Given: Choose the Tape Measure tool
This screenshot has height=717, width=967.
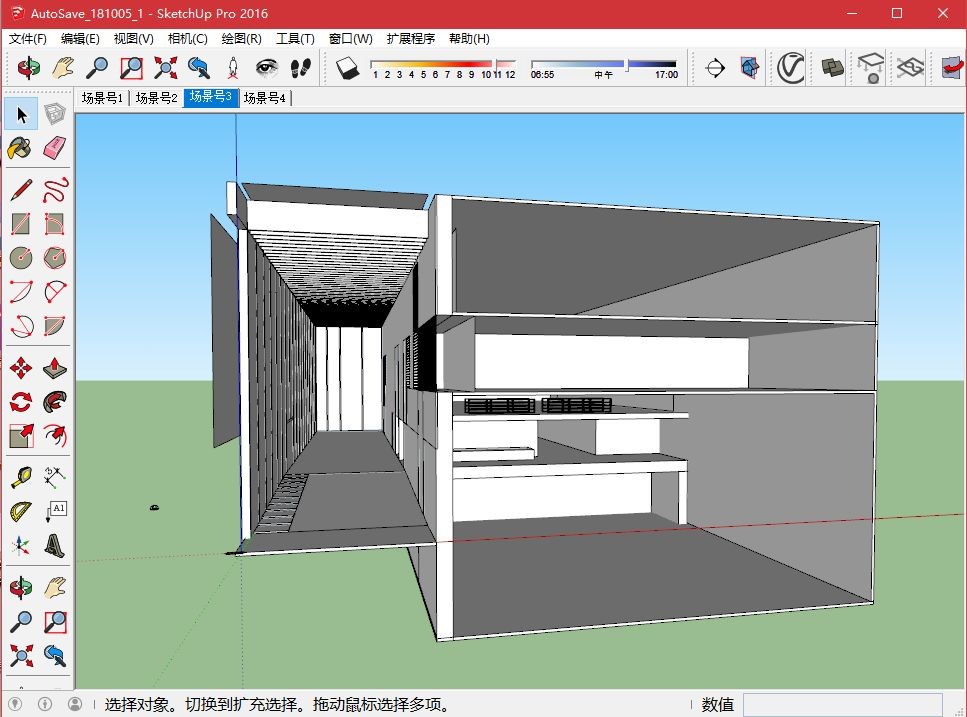Looking at the screenshot, I should (21, 477).
